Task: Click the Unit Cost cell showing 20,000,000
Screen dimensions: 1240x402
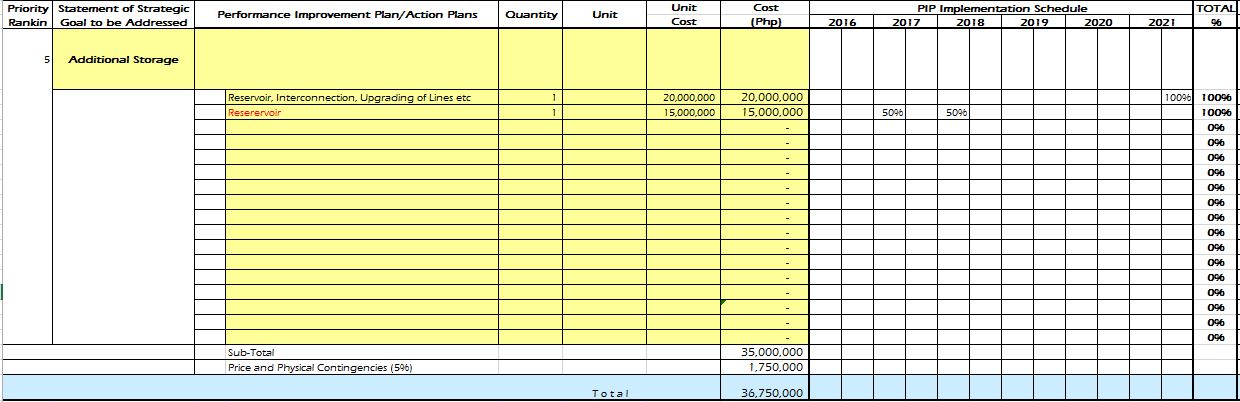Action: (684, 97)
